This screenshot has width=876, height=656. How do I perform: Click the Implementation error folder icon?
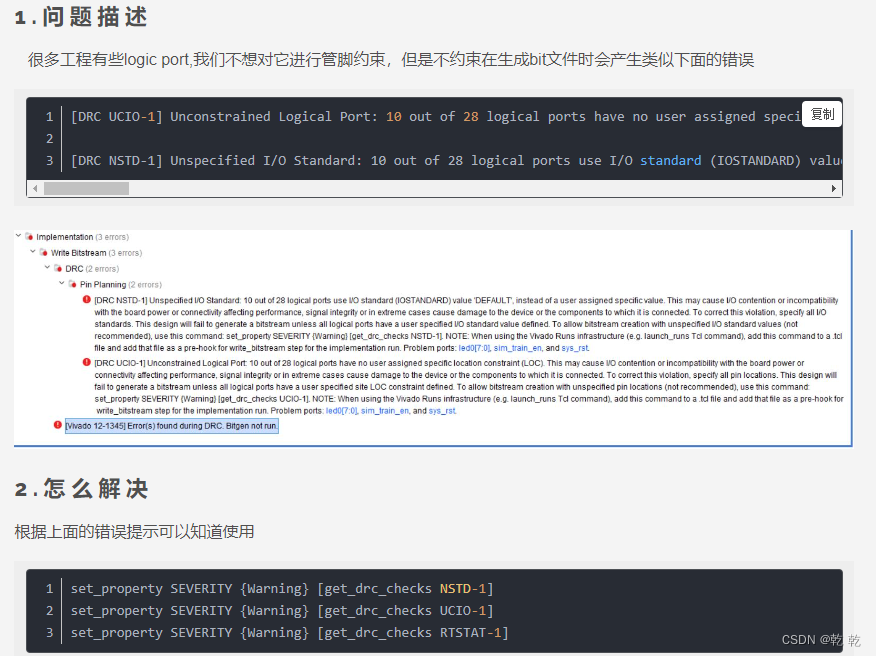pos(29,237)
